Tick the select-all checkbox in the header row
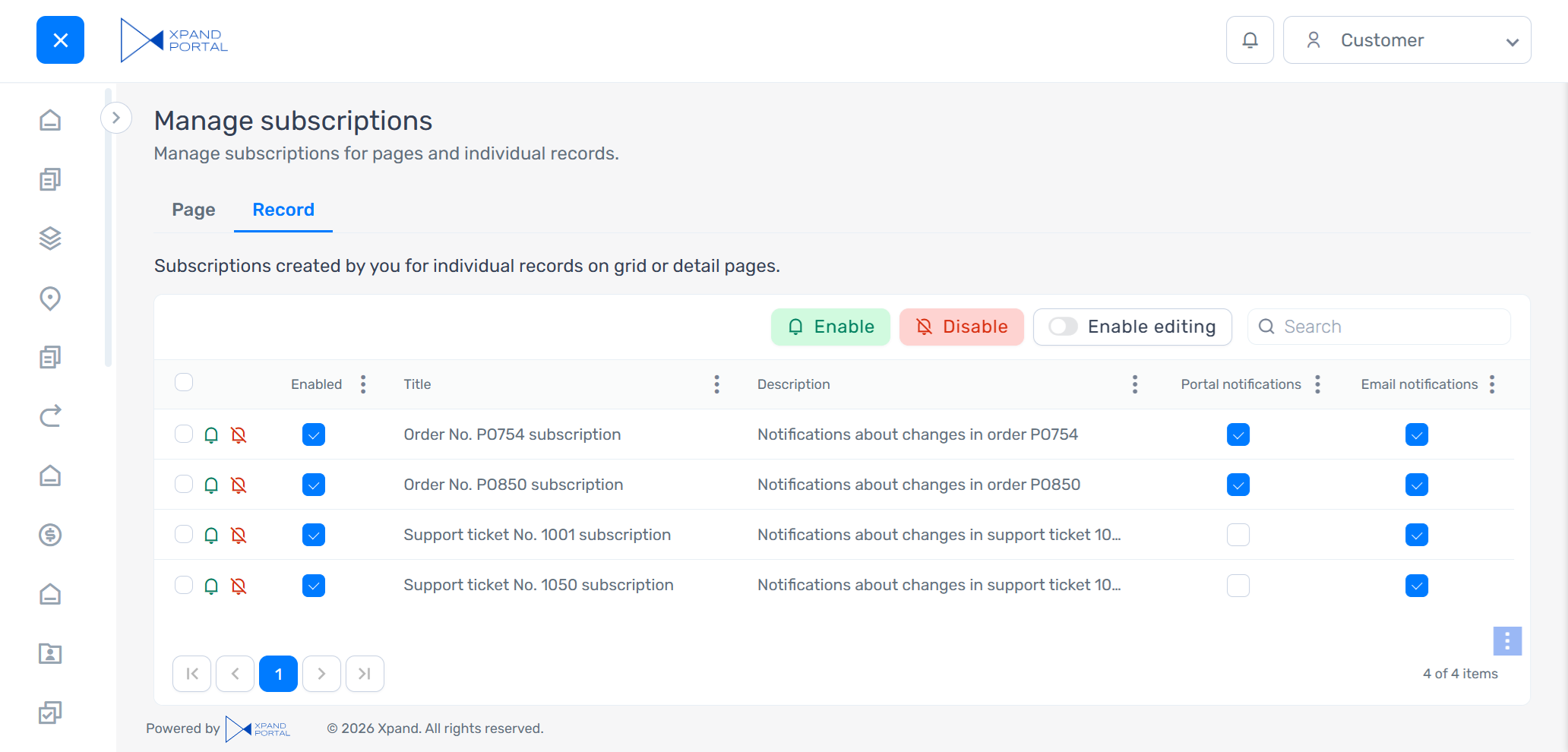Viewport: 1568px width, 752px height. pos(184,382)
